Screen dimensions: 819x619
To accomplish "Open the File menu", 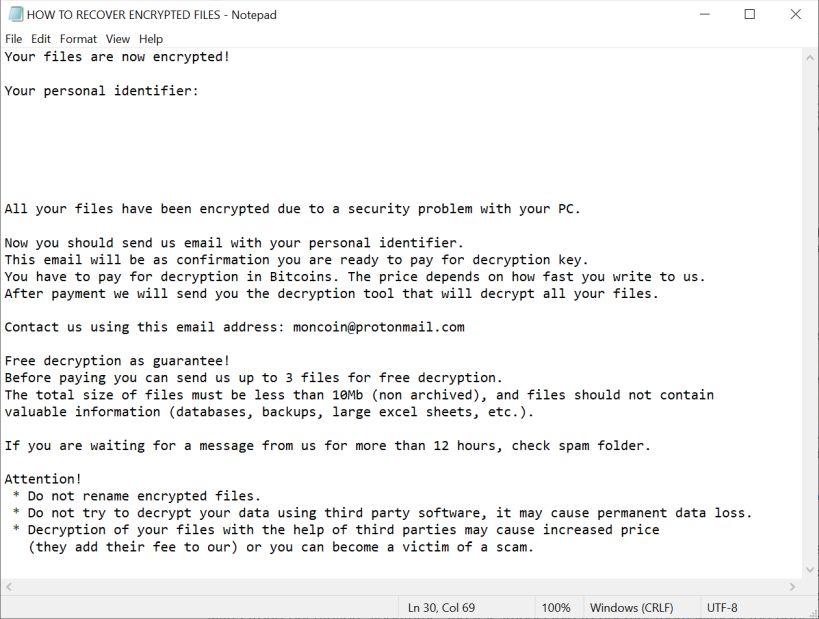I will click(x=13, y=39).
